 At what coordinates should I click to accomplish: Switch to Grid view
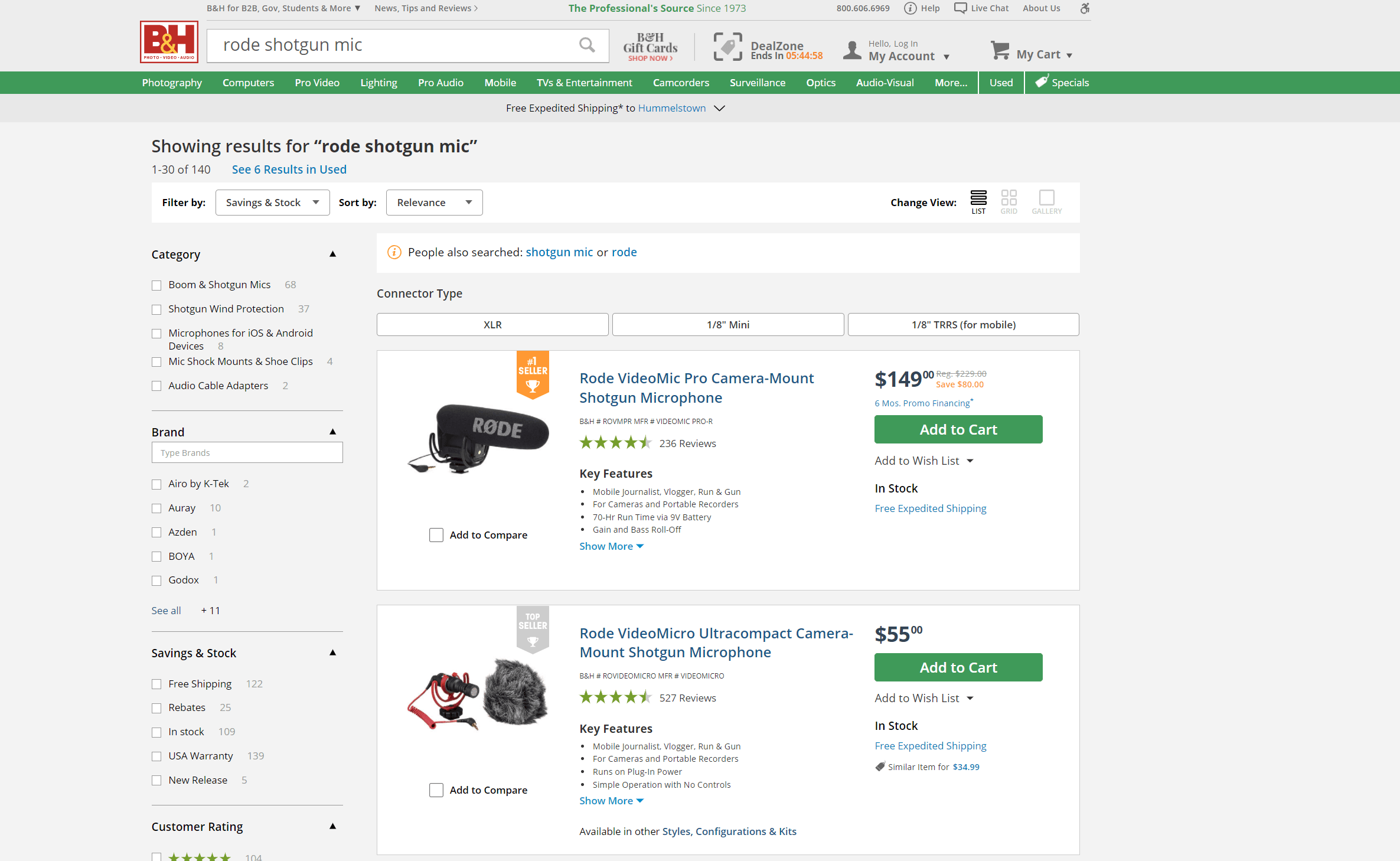[x=1009, y=198]
